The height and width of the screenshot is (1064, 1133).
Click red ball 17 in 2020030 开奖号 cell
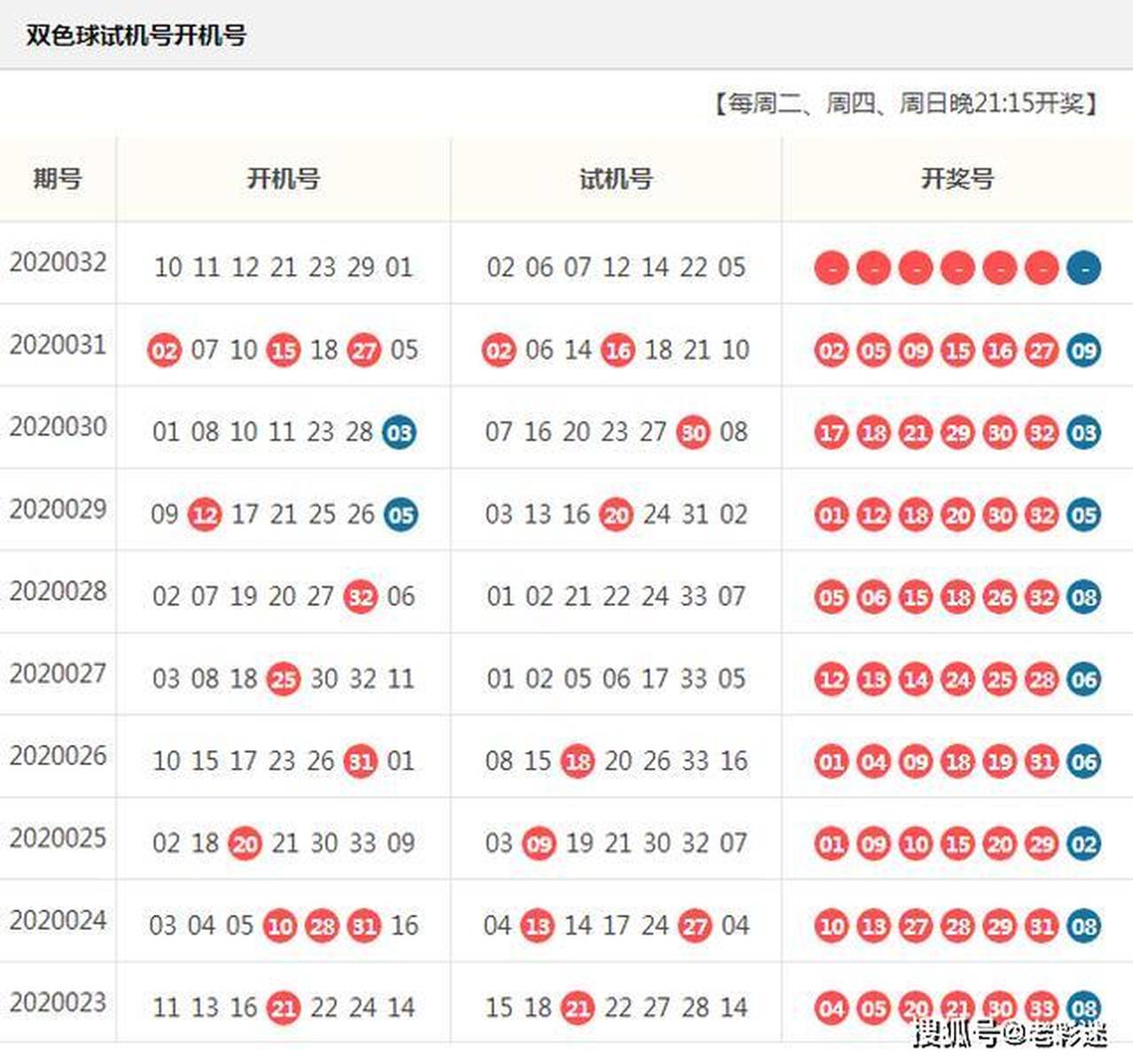point(832,433)
